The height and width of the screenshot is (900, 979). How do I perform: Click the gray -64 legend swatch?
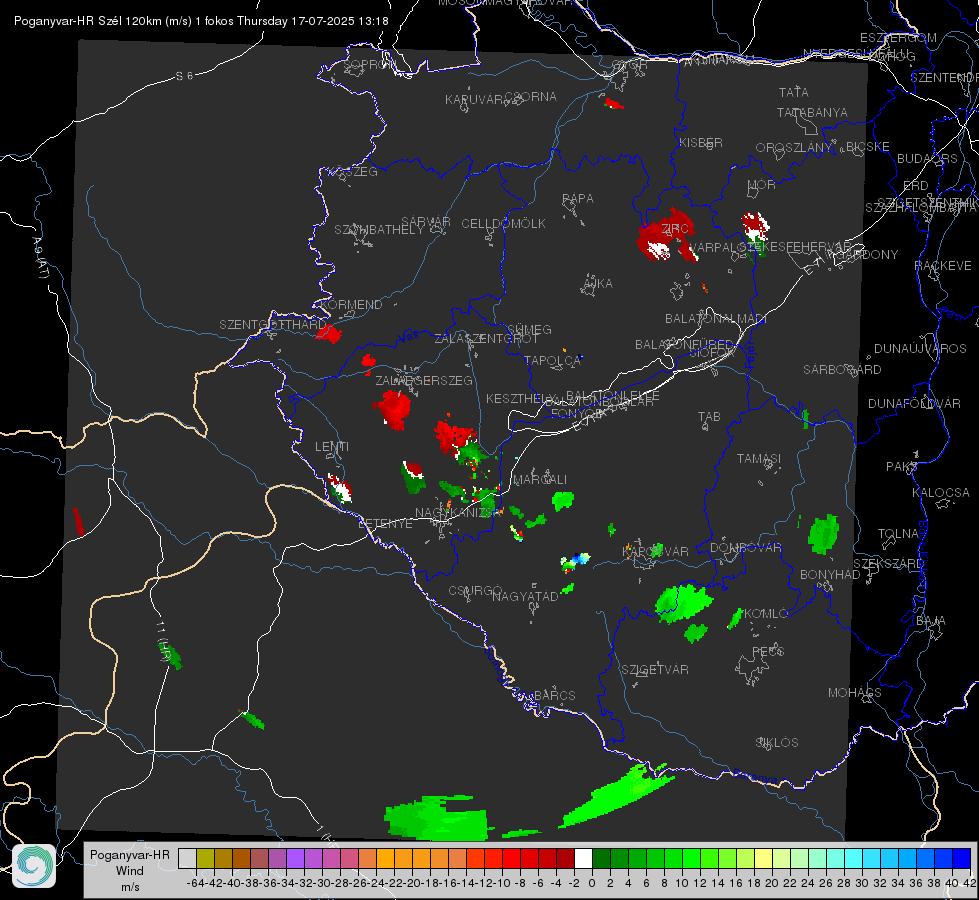[187, 858]
